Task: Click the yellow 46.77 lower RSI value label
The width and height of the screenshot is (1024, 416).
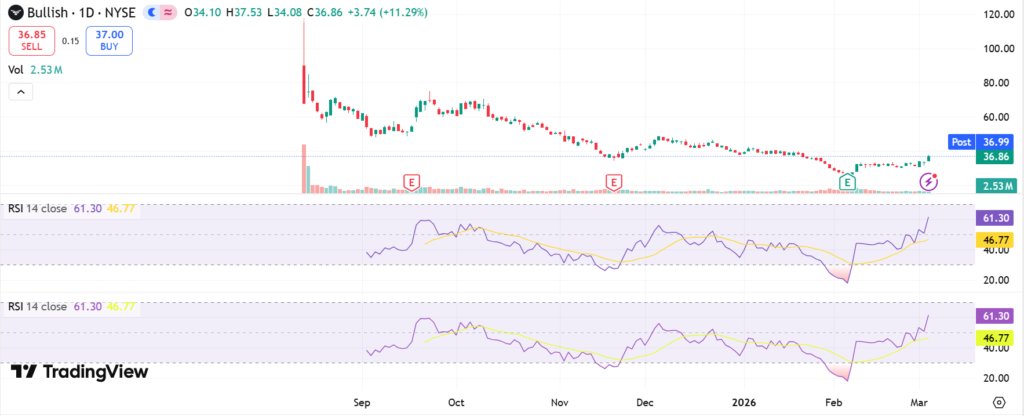Action: 994,339
